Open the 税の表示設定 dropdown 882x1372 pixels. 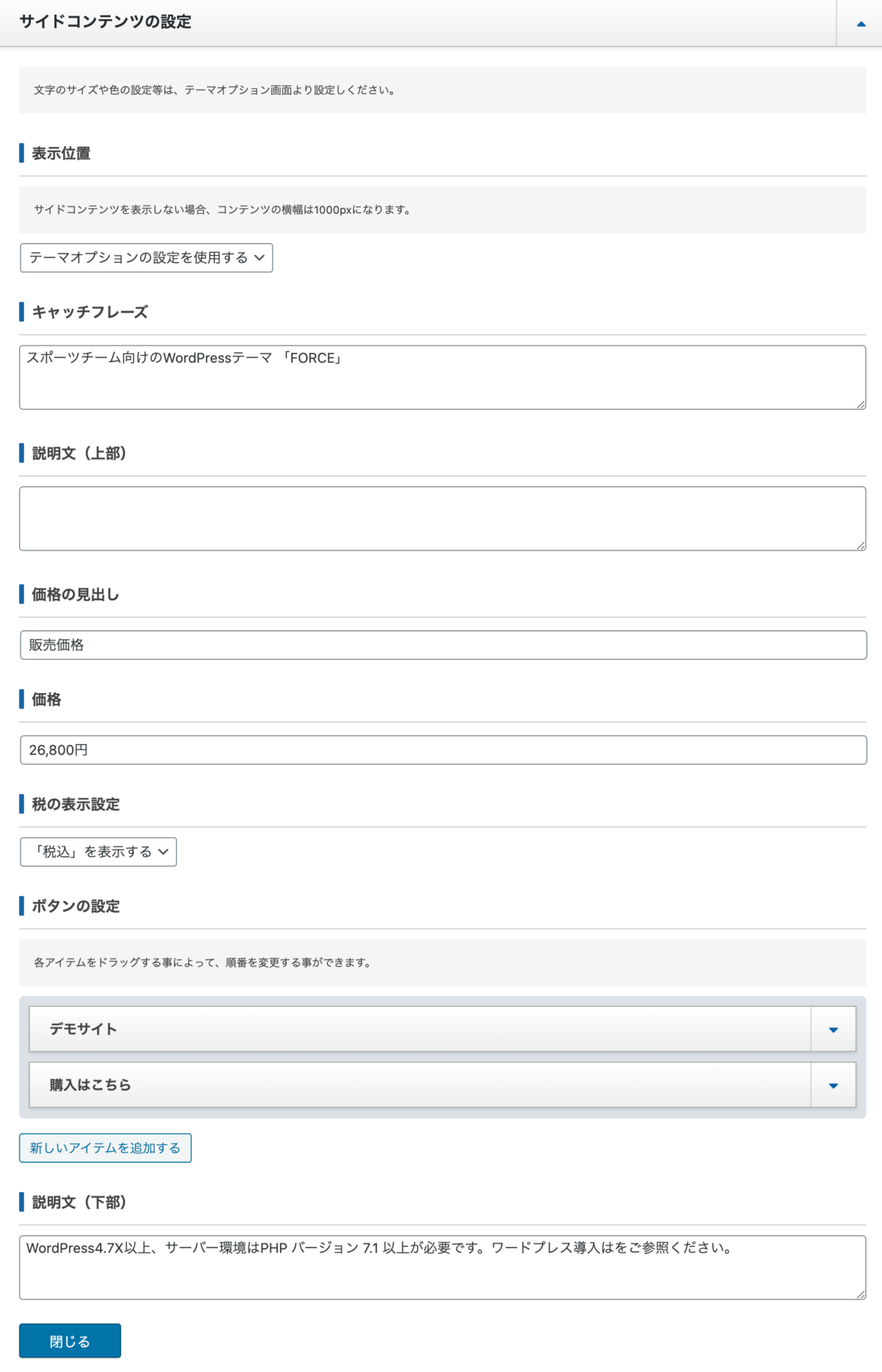tap(98, 852)
